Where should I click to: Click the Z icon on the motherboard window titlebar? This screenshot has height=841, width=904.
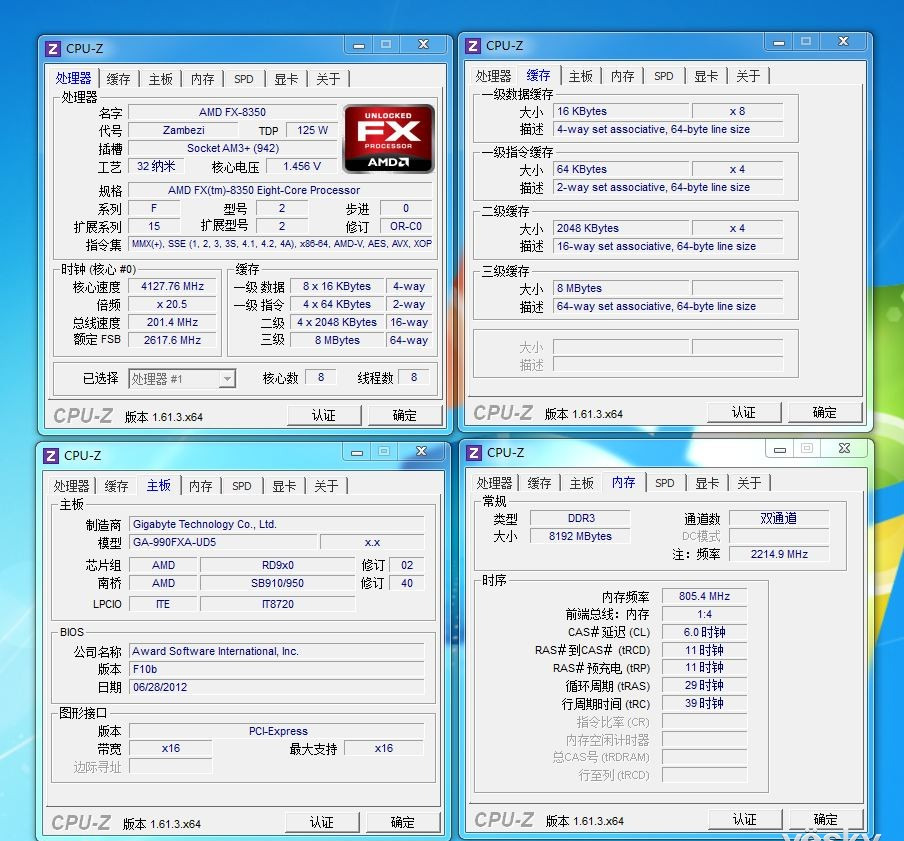click(52, 454)
